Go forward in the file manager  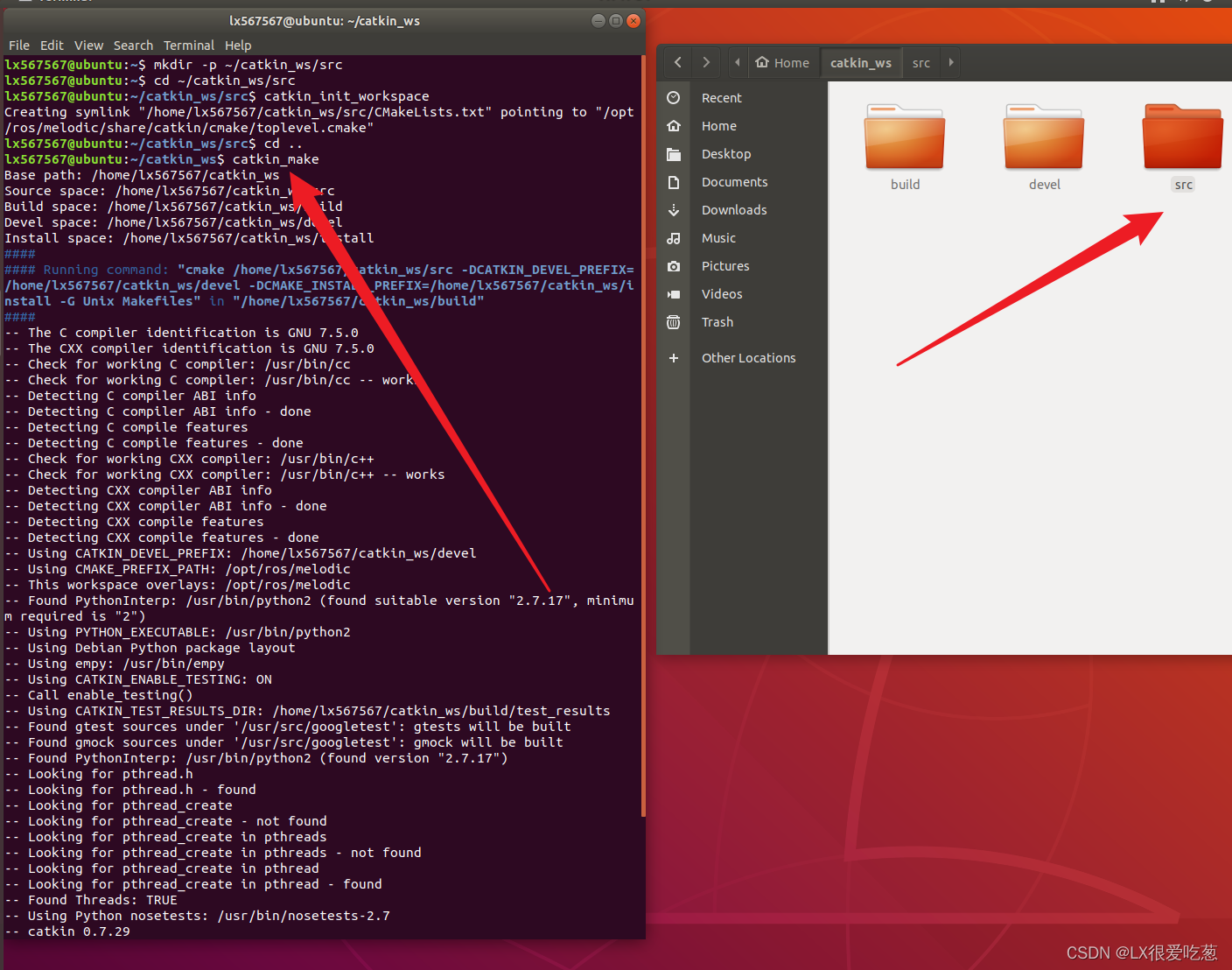[706, 62]
